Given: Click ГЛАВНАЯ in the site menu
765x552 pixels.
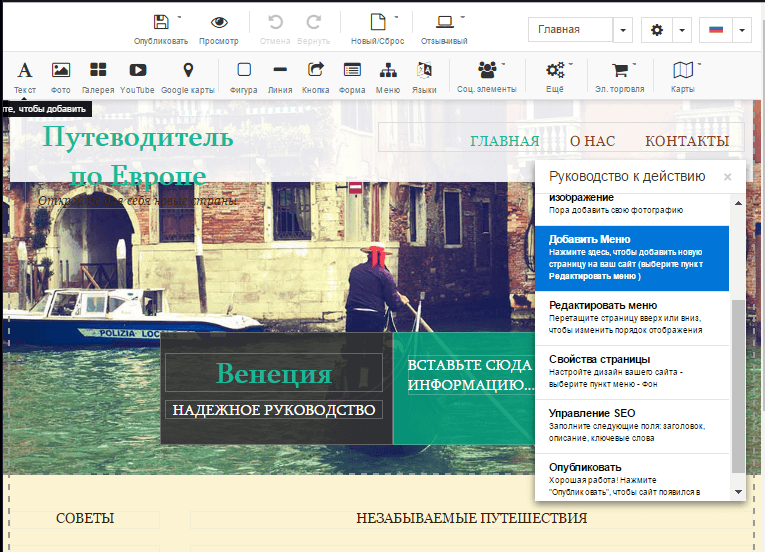Looking at the screenshot, I should [x=505, y=141].
